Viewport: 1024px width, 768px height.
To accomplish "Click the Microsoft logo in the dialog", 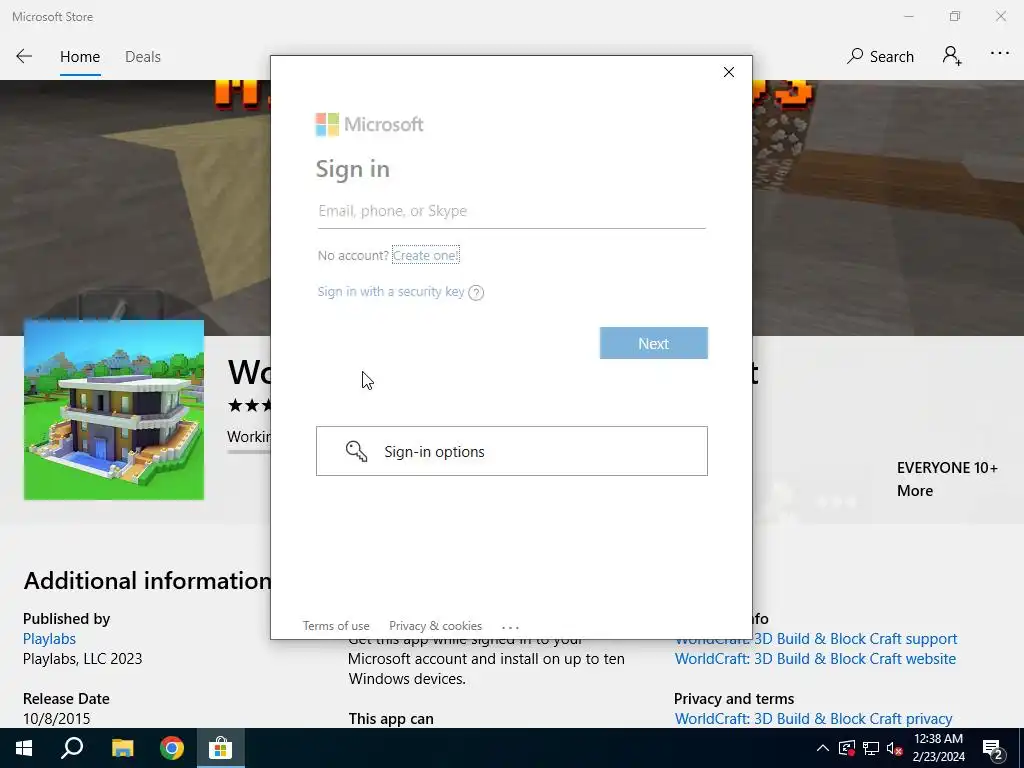I will pyautogui.click(x=369, y=124).
